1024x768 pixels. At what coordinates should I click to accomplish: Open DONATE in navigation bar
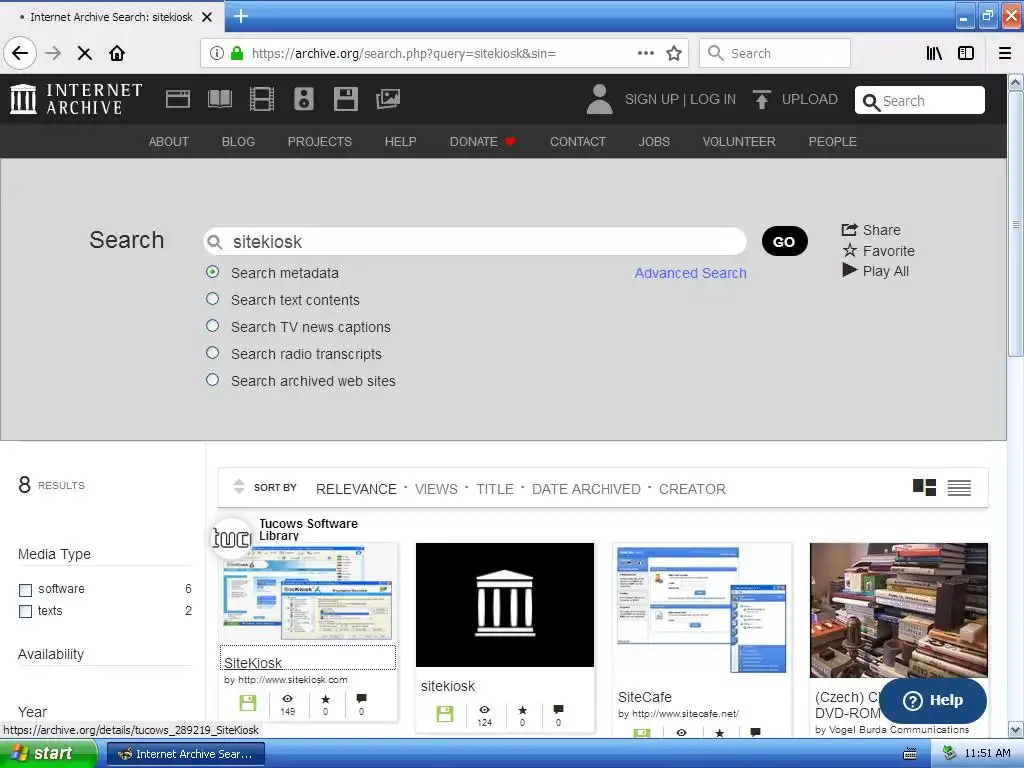[483, 142]
